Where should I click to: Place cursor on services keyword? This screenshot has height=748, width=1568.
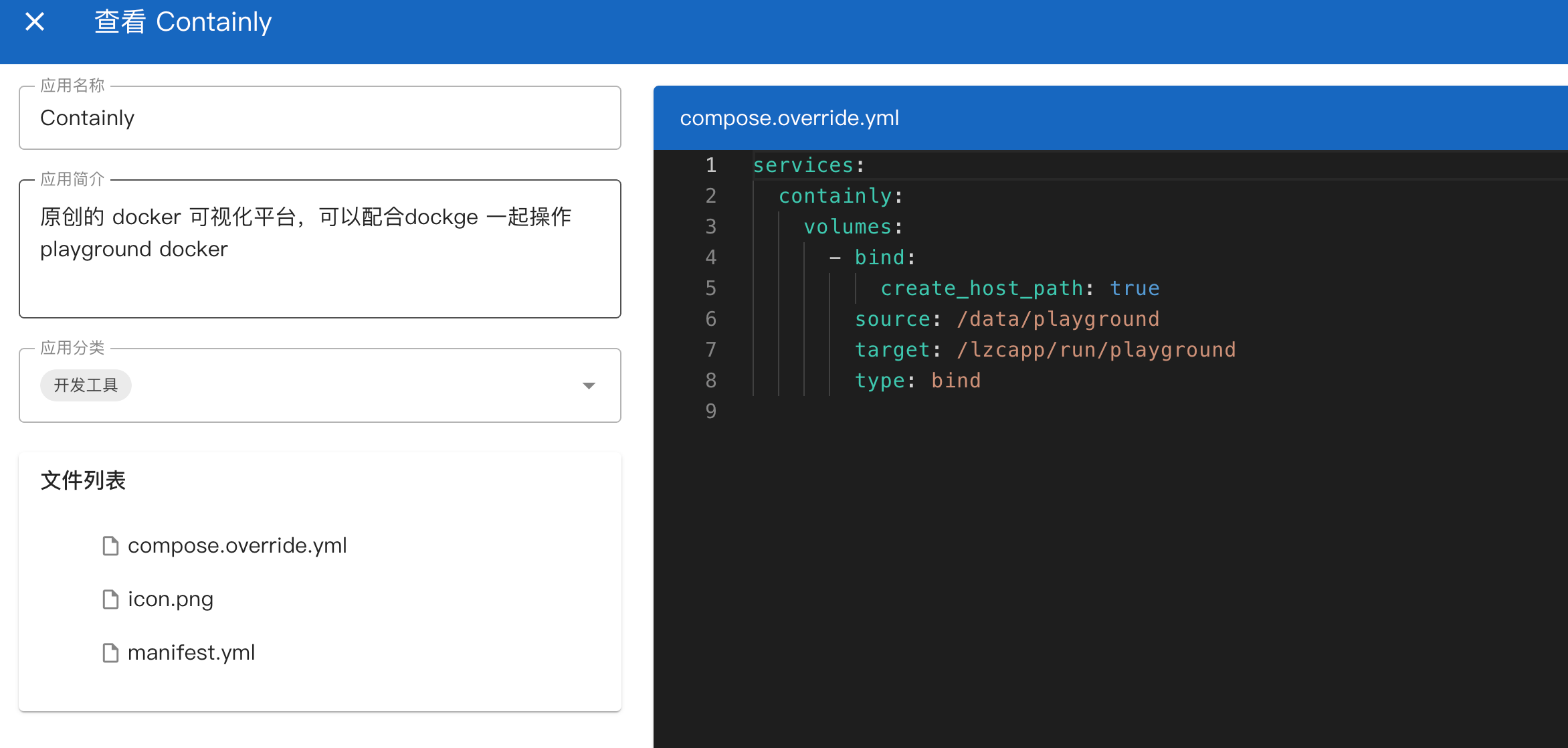803,165
